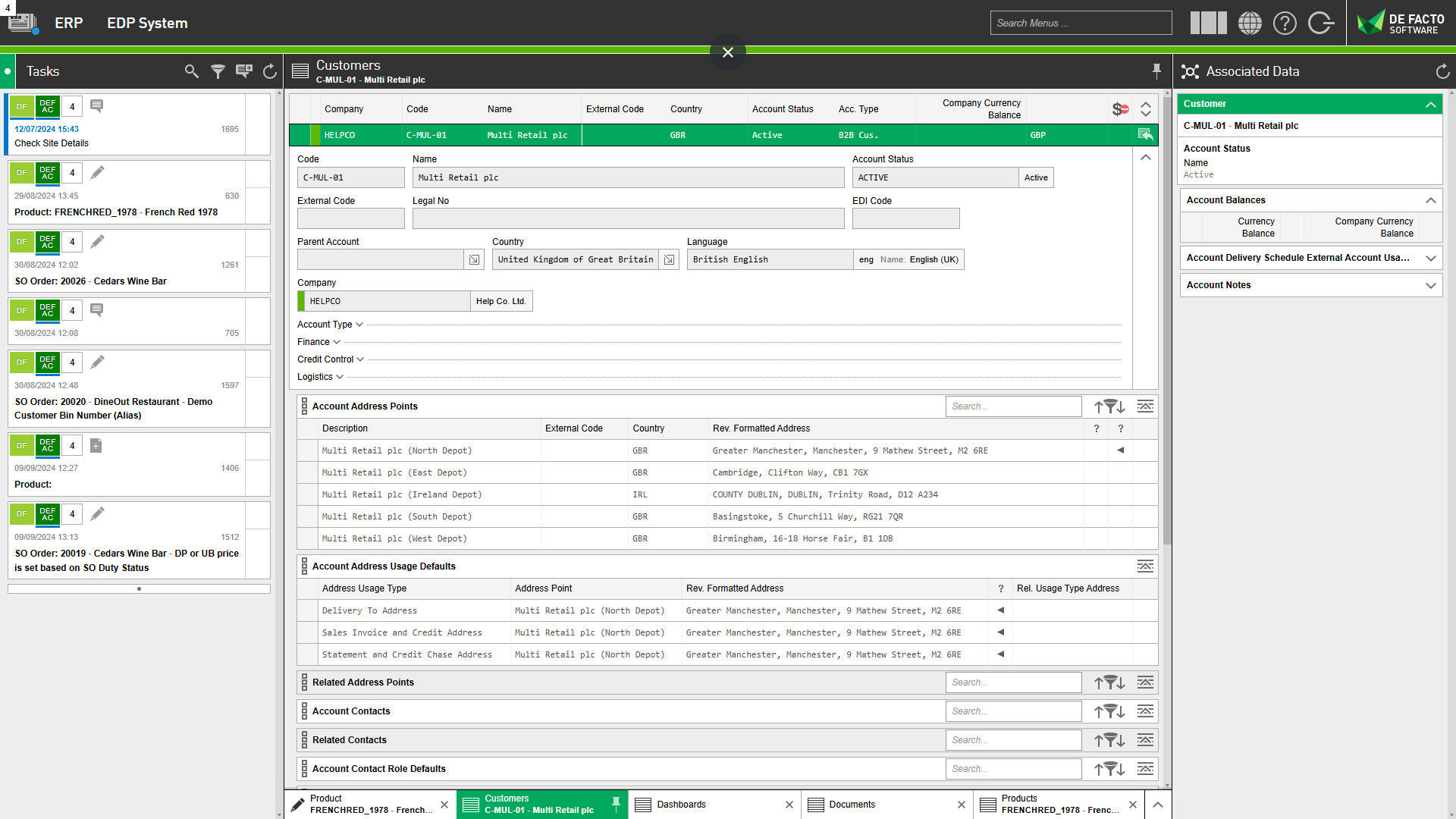
Task: Switch to the Dashboards tab
Action: pos(681,805)
